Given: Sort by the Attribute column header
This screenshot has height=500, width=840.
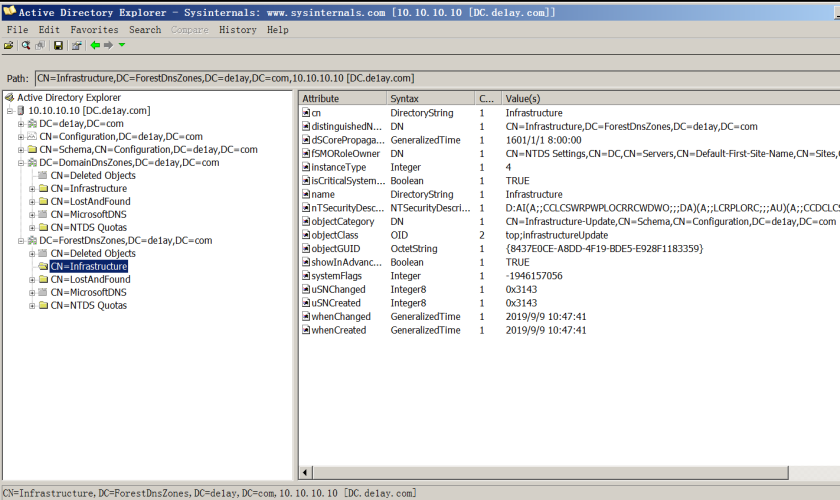Looking at the screenshot, I should (x=343, y=99).
